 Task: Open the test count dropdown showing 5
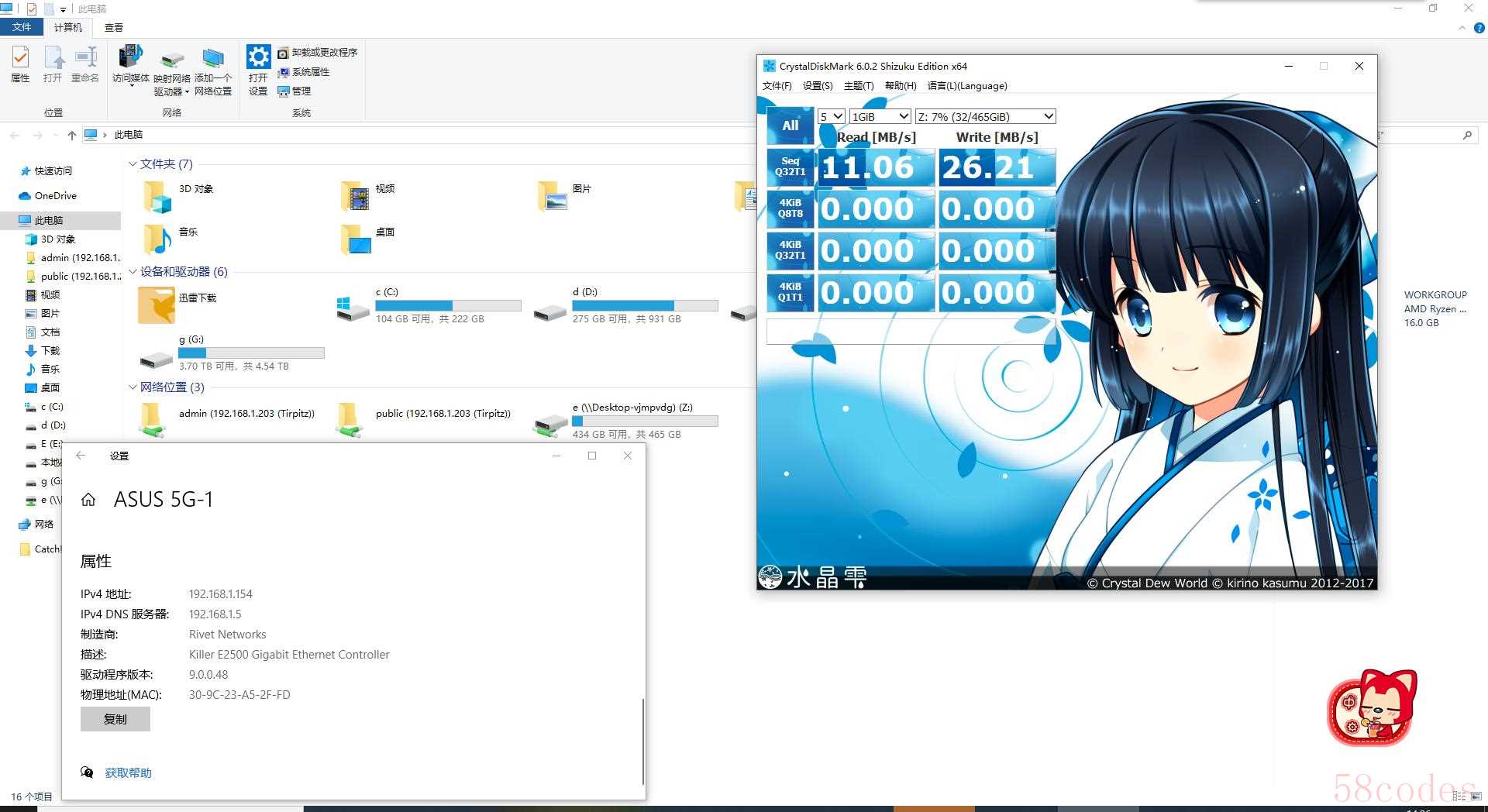(x=831, y=117)
